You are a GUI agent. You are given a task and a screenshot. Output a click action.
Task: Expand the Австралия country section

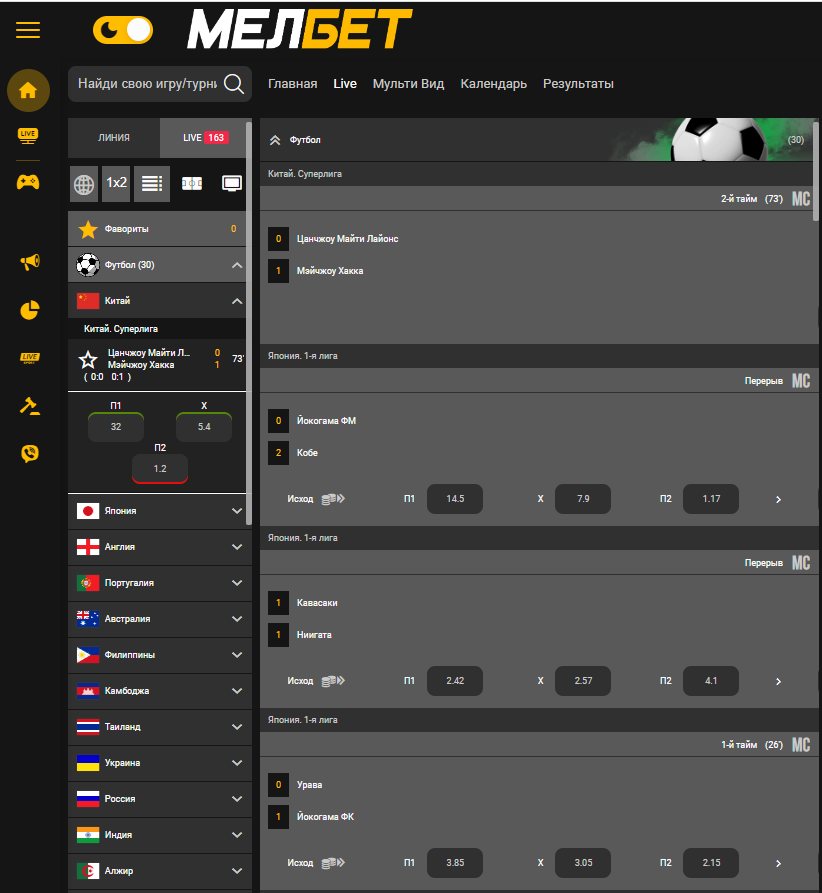pyautogui.click(x=160, y=618)
